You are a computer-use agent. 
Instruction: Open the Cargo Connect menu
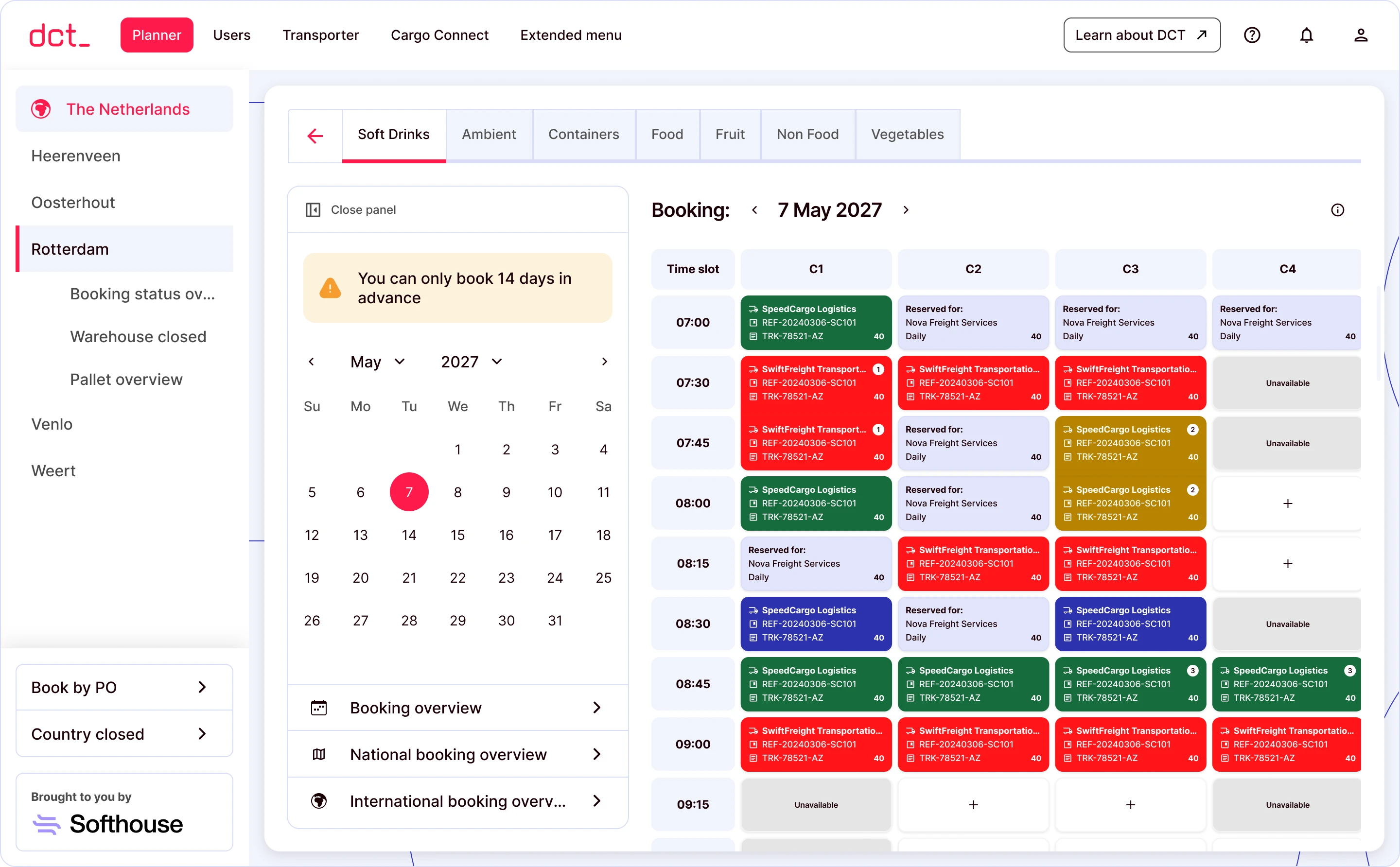[439, 35]
